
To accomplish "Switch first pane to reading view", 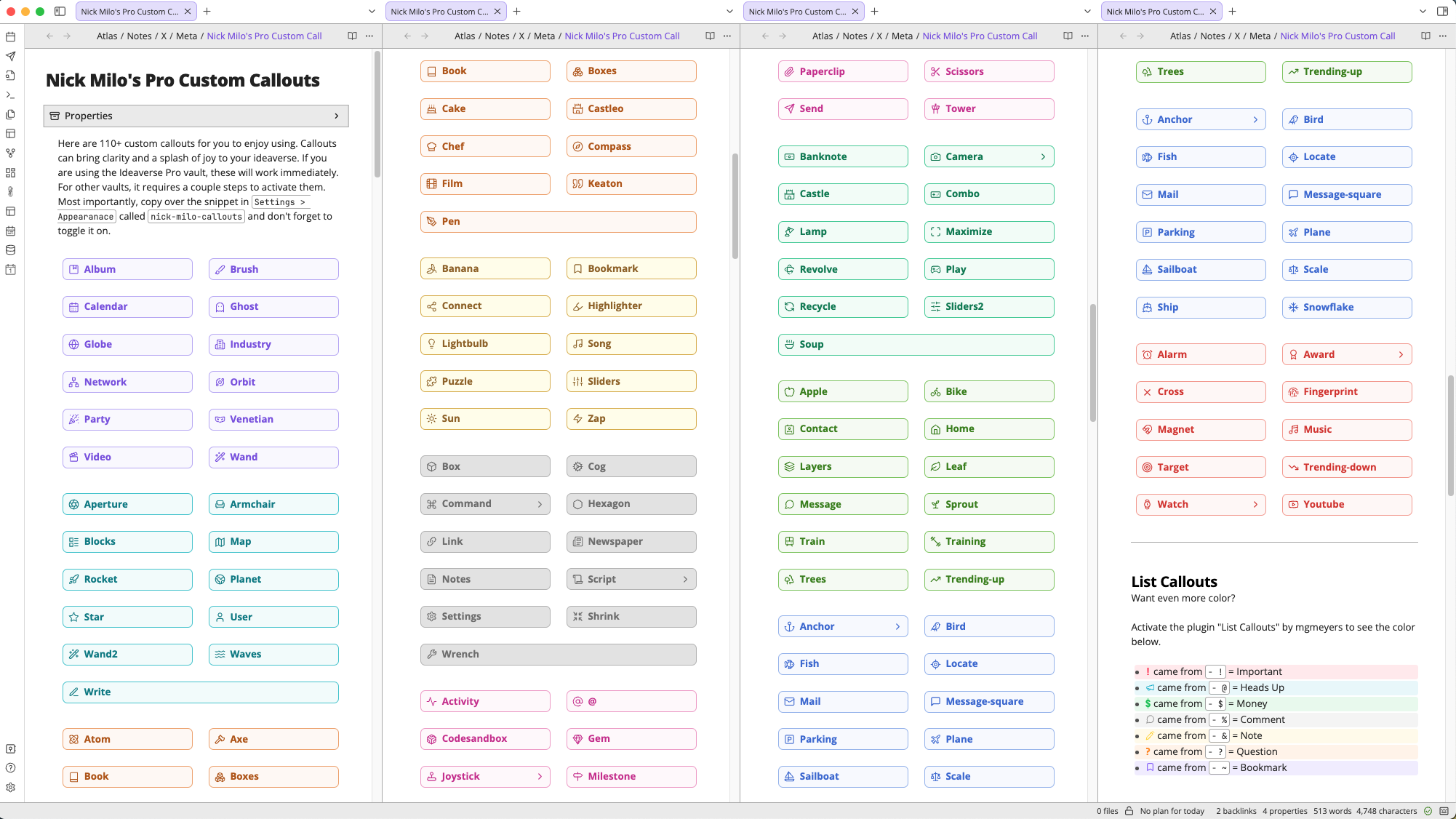I will (x=352, y=36).
